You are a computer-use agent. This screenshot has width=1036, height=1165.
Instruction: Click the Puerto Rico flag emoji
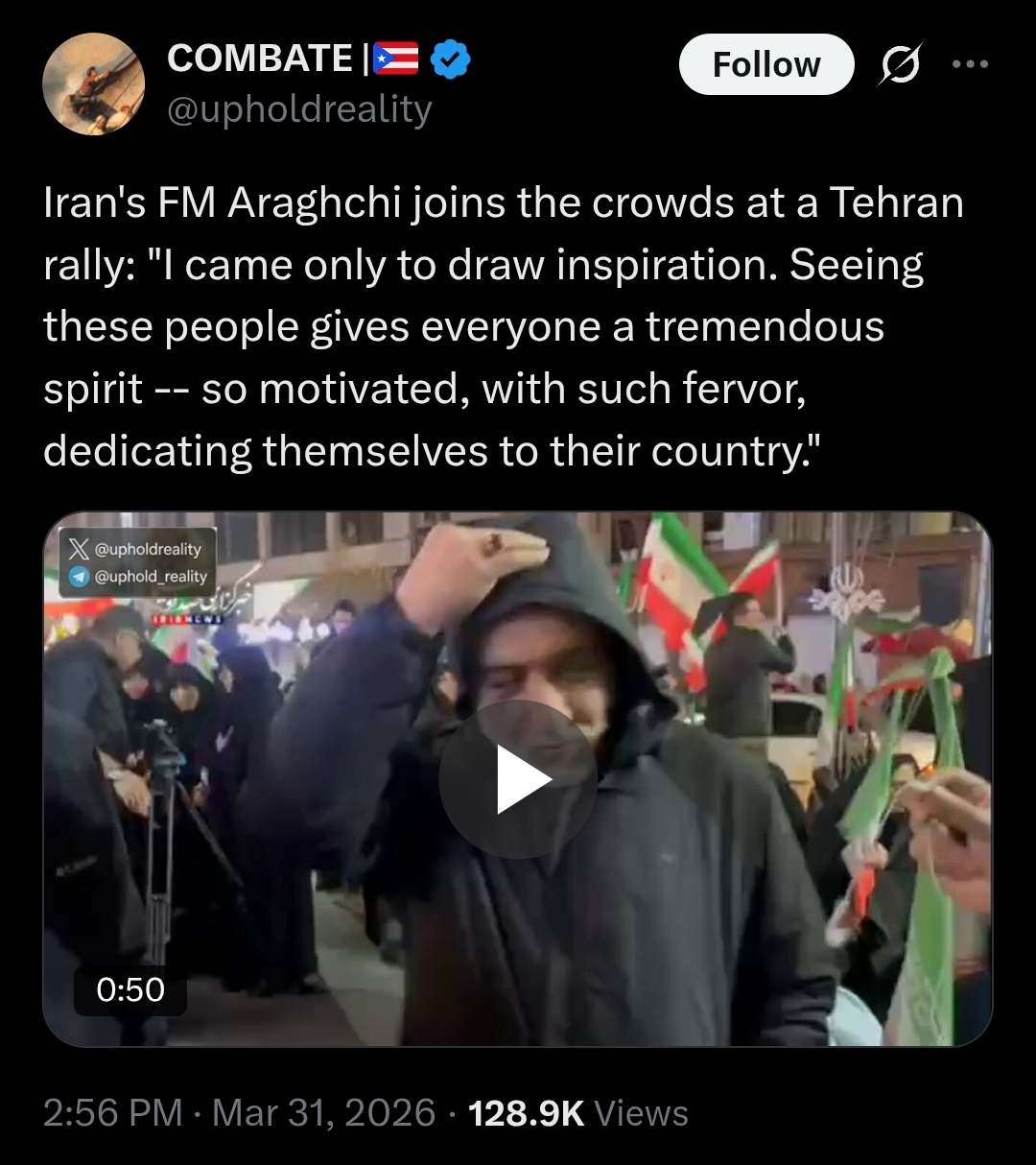pyautogui.click(x=395, y=59)
